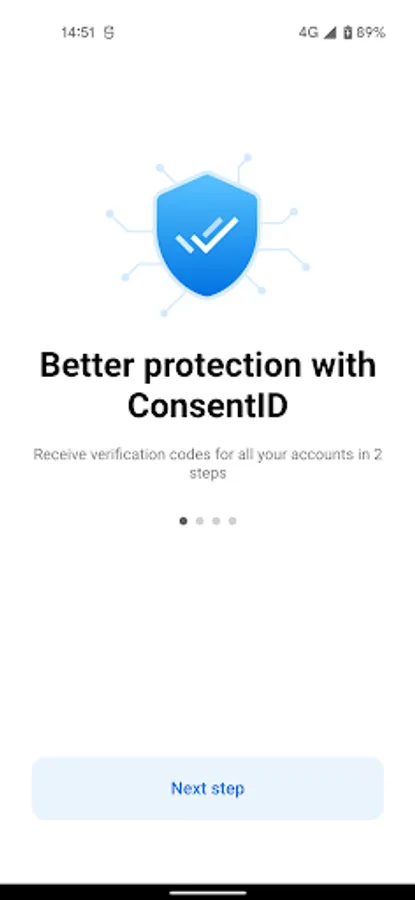Screen dimensions: 415x900
Task: Select the third page indicator dot
Action: [216, 521]
